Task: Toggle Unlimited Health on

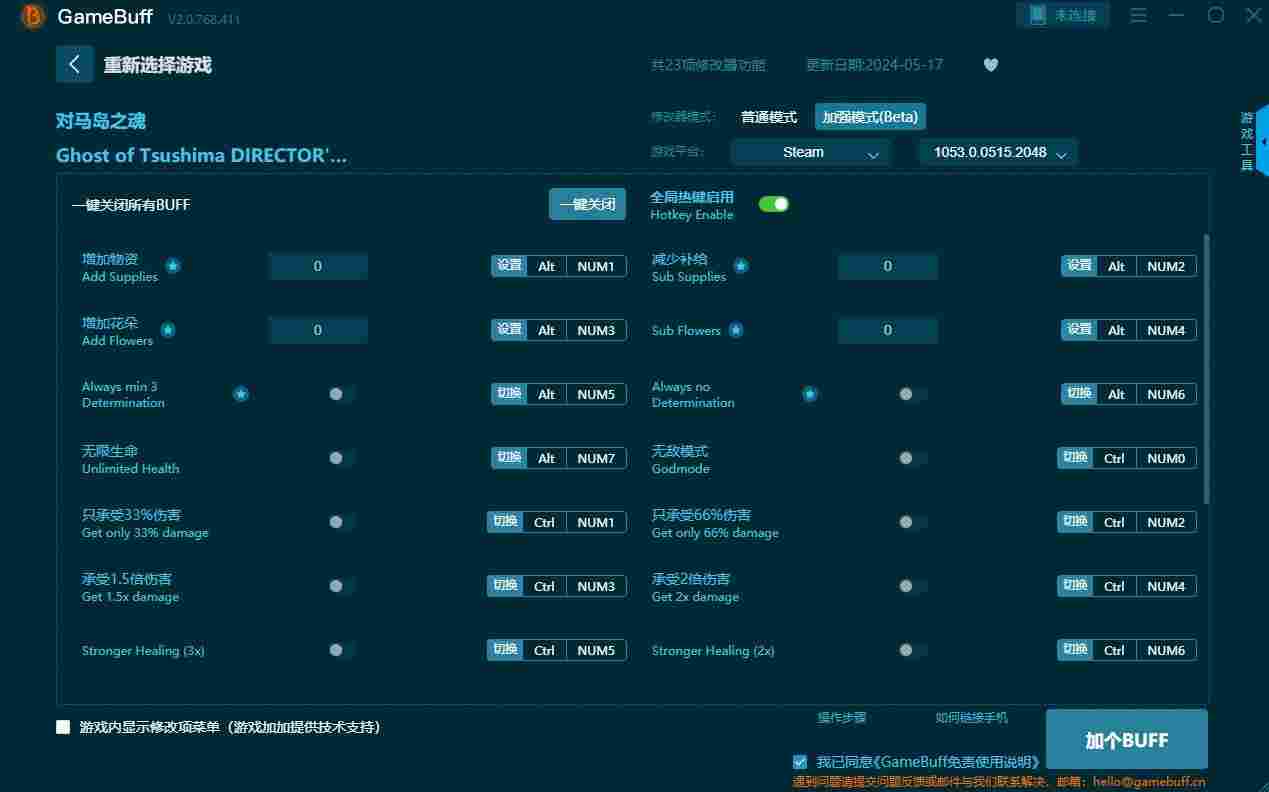Action: [341, 458]
